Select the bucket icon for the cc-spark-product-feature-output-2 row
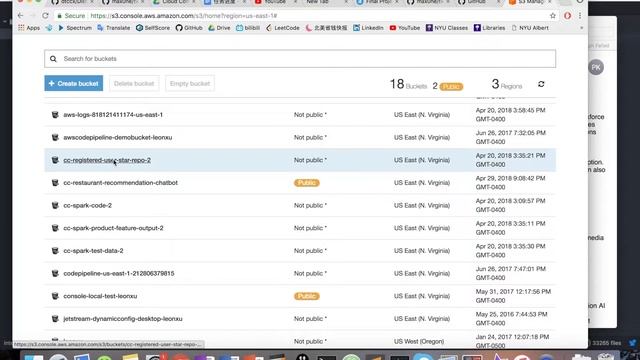The image size is (640, 360). [x=55, y=228]
